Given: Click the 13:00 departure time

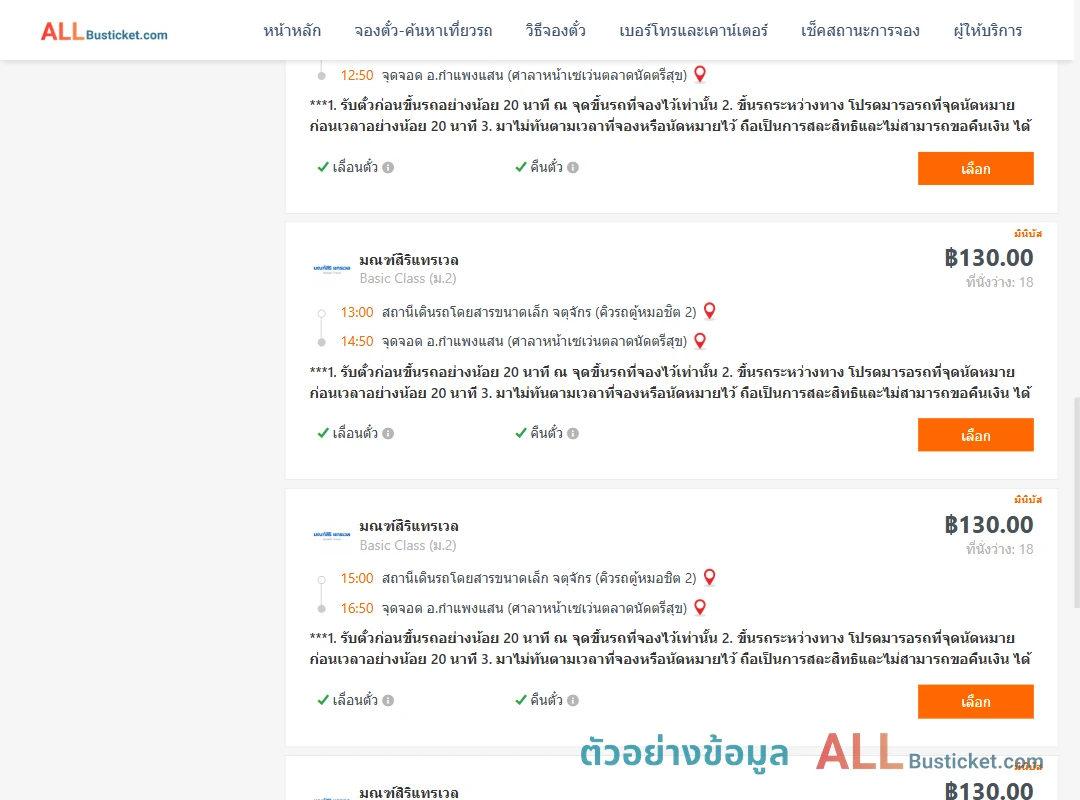Looking at the screenshot, I should point(357,312).
